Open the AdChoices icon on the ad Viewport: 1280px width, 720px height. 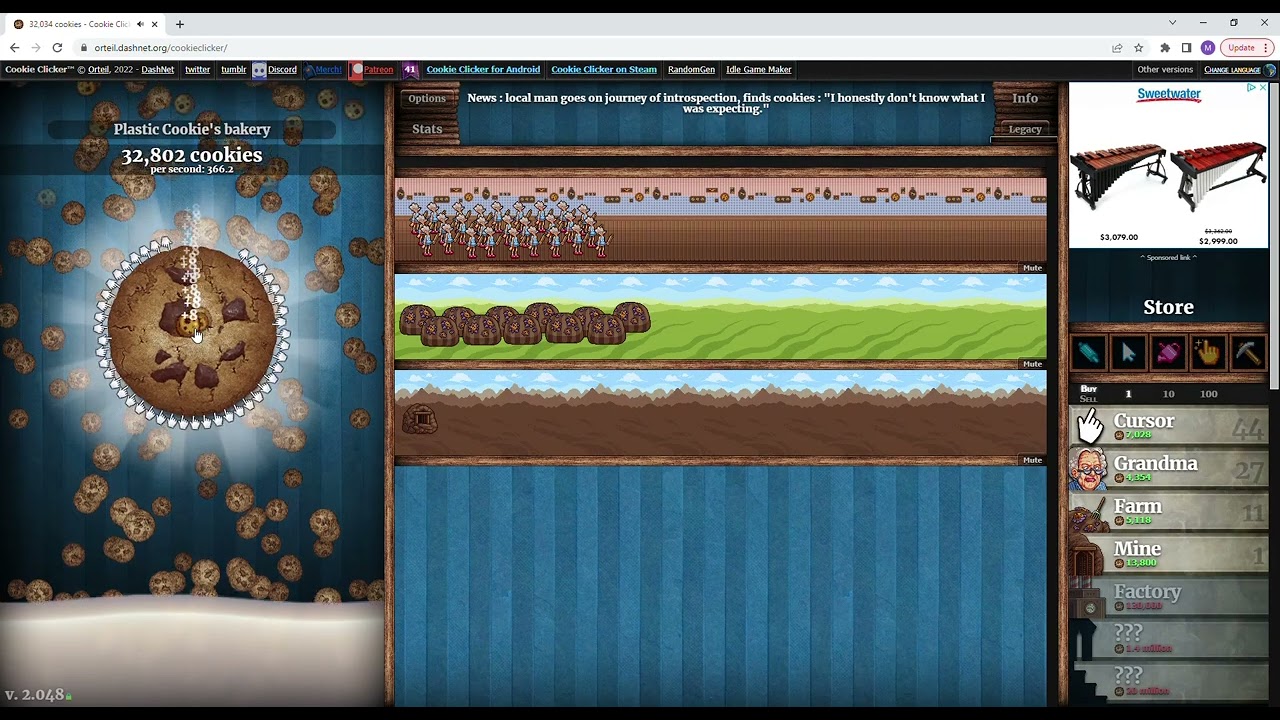[x=1251, y=88]
